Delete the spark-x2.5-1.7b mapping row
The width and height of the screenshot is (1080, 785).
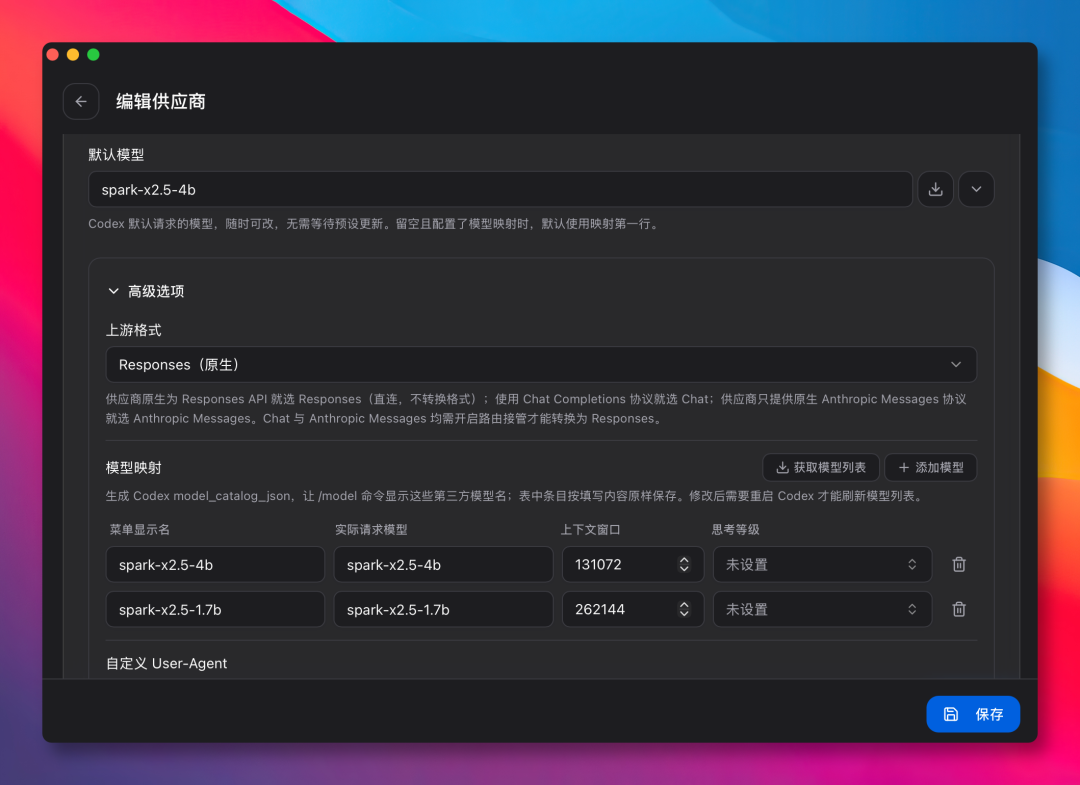pos(959,609)
